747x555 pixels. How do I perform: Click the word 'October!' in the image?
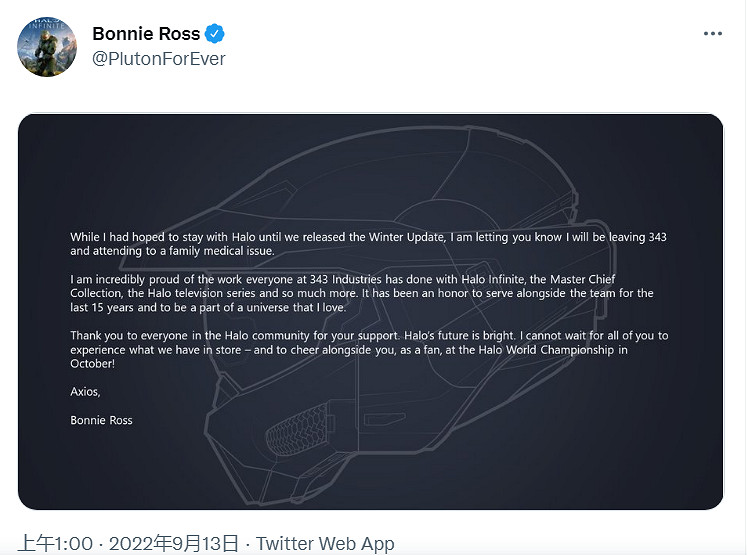pyautogui.click(x=93, y=364)
